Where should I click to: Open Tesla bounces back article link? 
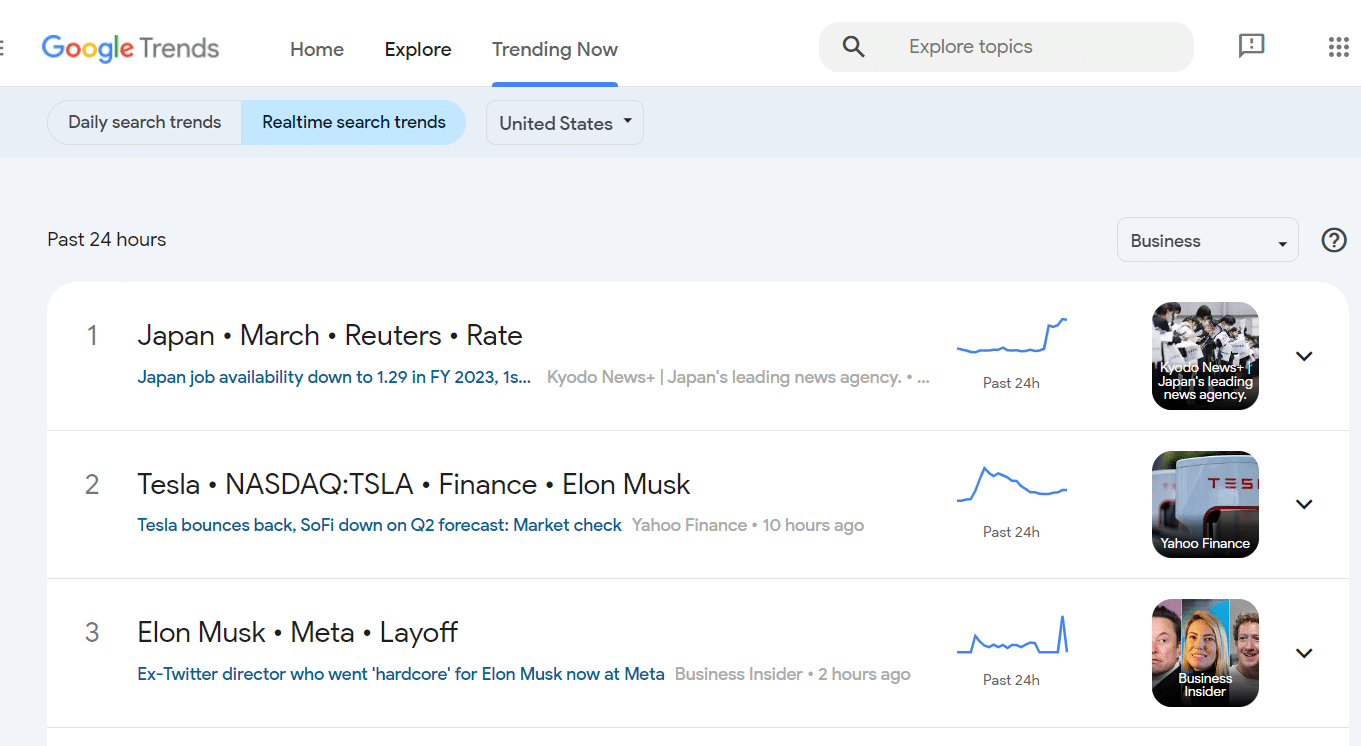click(379, 525)
